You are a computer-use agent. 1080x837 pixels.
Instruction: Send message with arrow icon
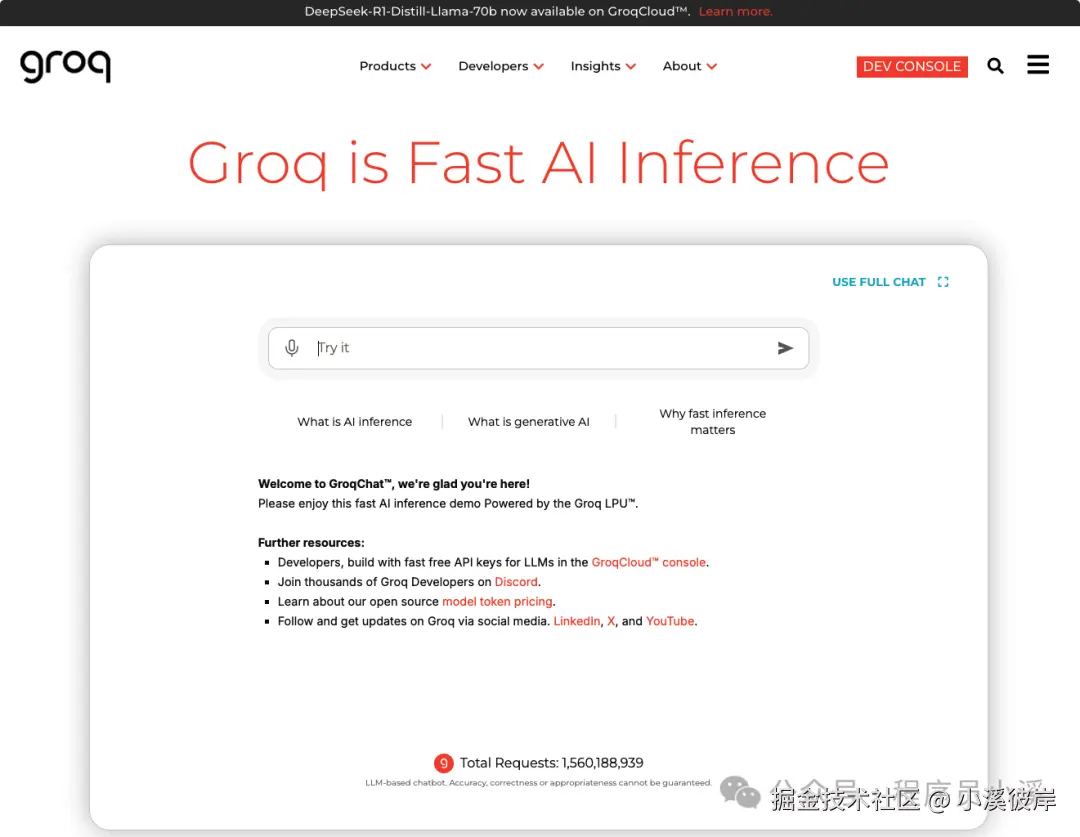tap(785, 348)
